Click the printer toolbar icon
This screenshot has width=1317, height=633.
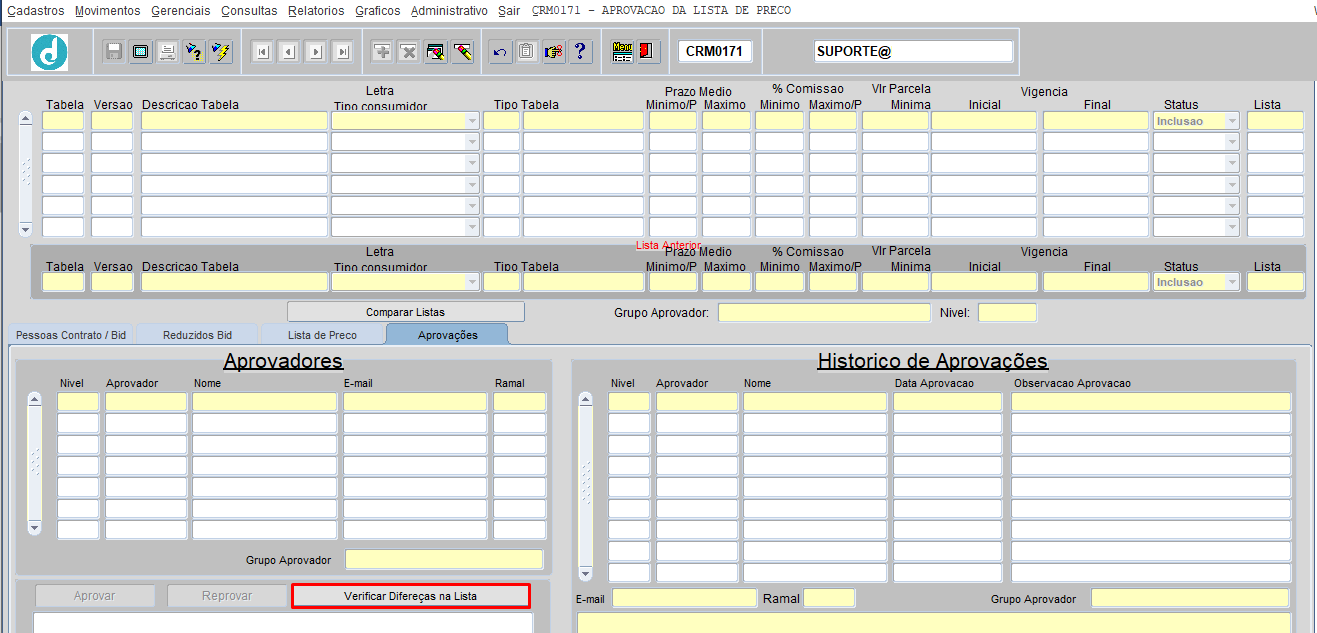click(x=168, y=52)
